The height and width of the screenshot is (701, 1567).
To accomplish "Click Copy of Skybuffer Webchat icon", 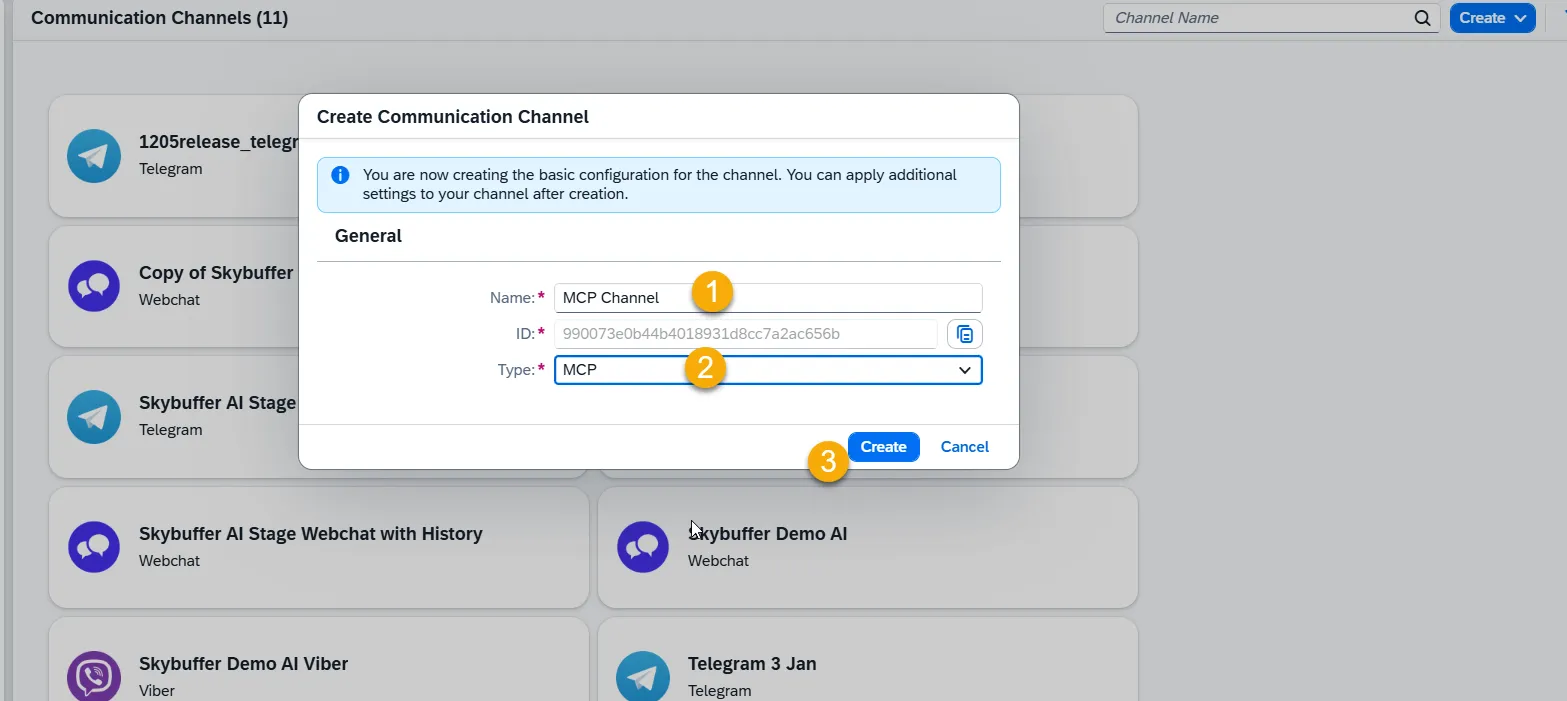I will pyautogui.click(x=94, y=286).
